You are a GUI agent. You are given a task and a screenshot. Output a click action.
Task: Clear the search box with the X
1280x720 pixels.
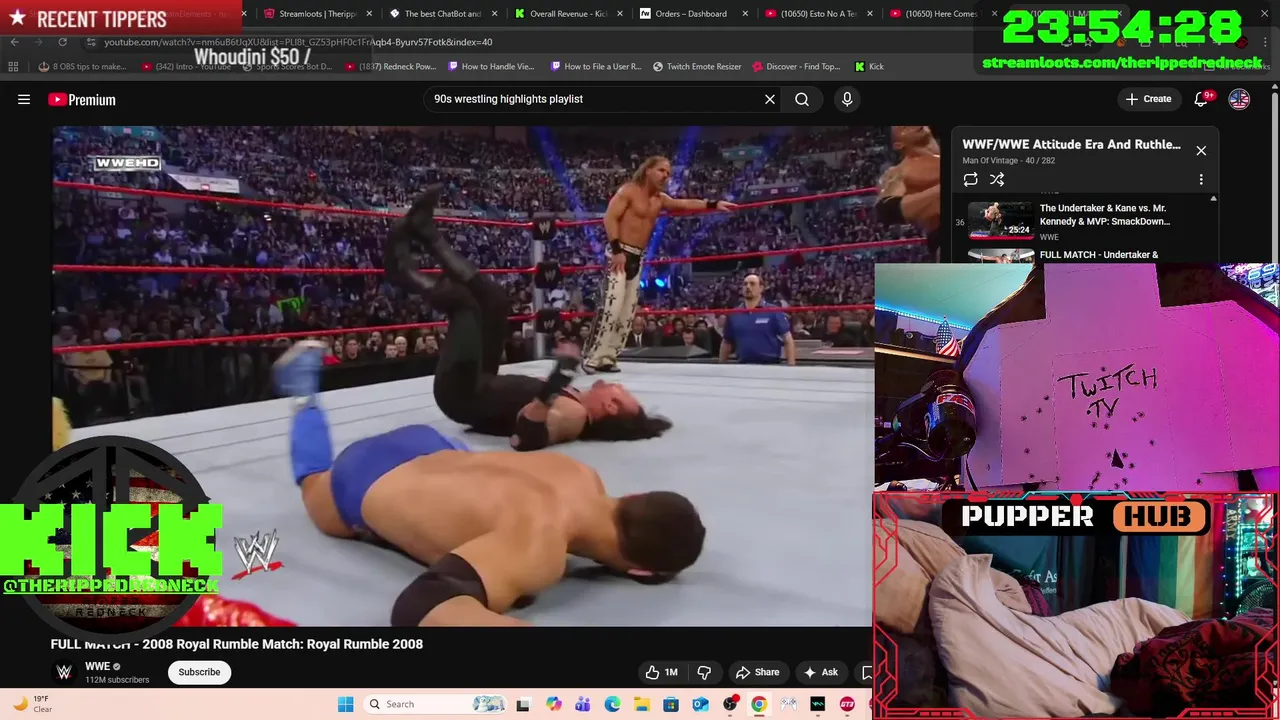(x=770, y=99)
